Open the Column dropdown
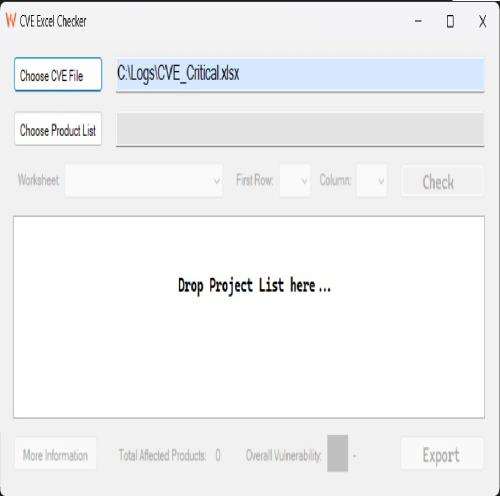Viewport: 500px width, 500px height. click(x=372, y=180)
